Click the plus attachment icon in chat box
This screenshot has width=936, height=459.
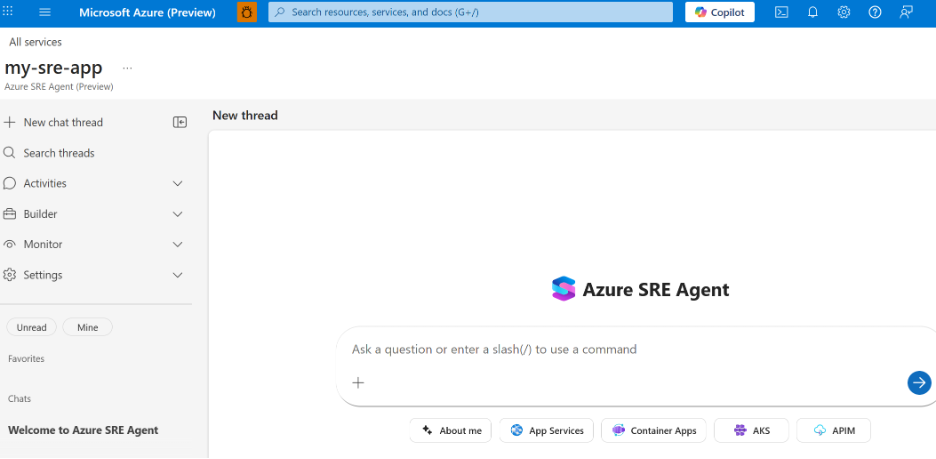(358, 382)
